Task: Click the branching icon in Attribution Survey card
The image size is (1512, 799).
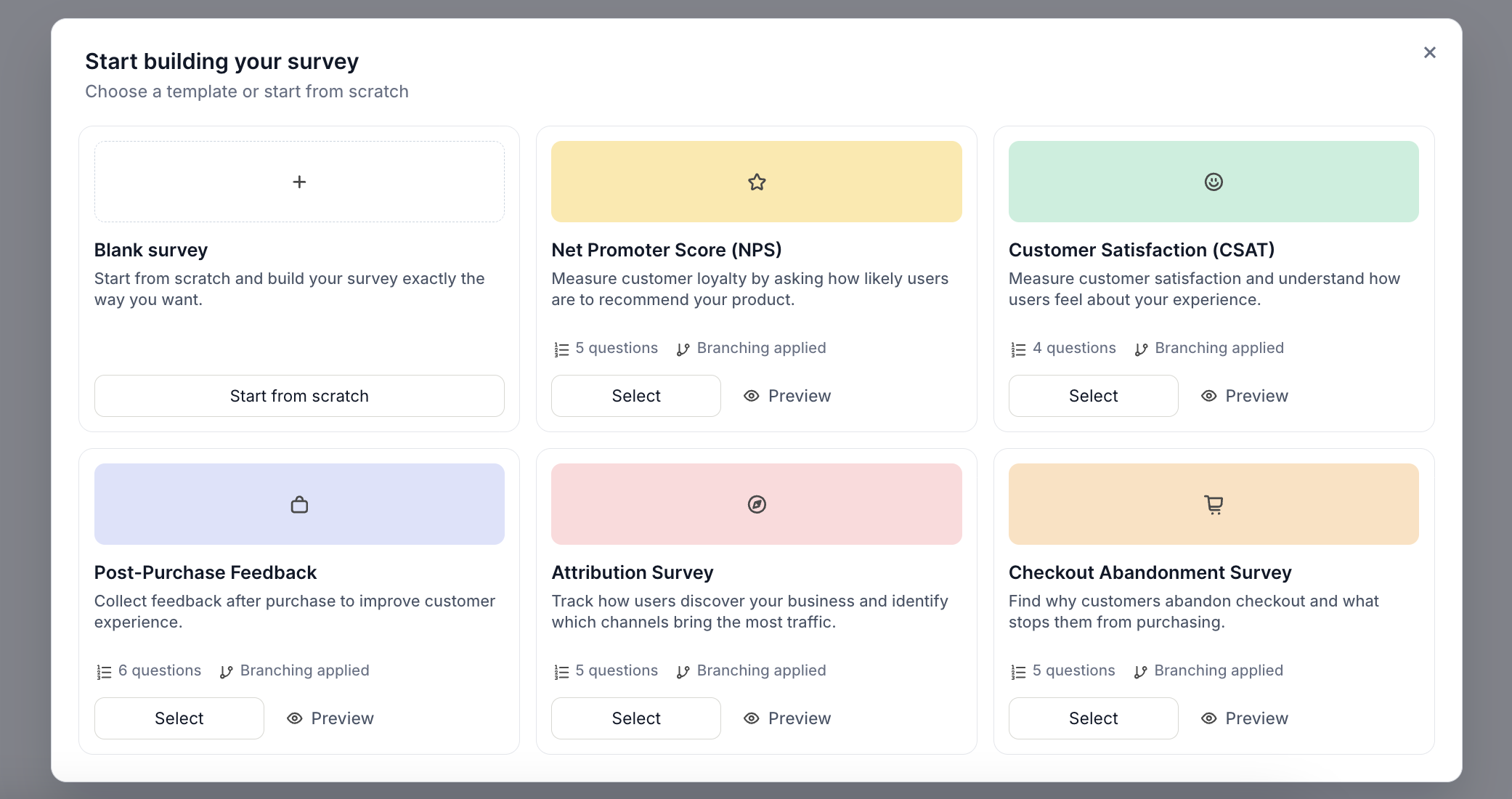Action: click(683, 672)
